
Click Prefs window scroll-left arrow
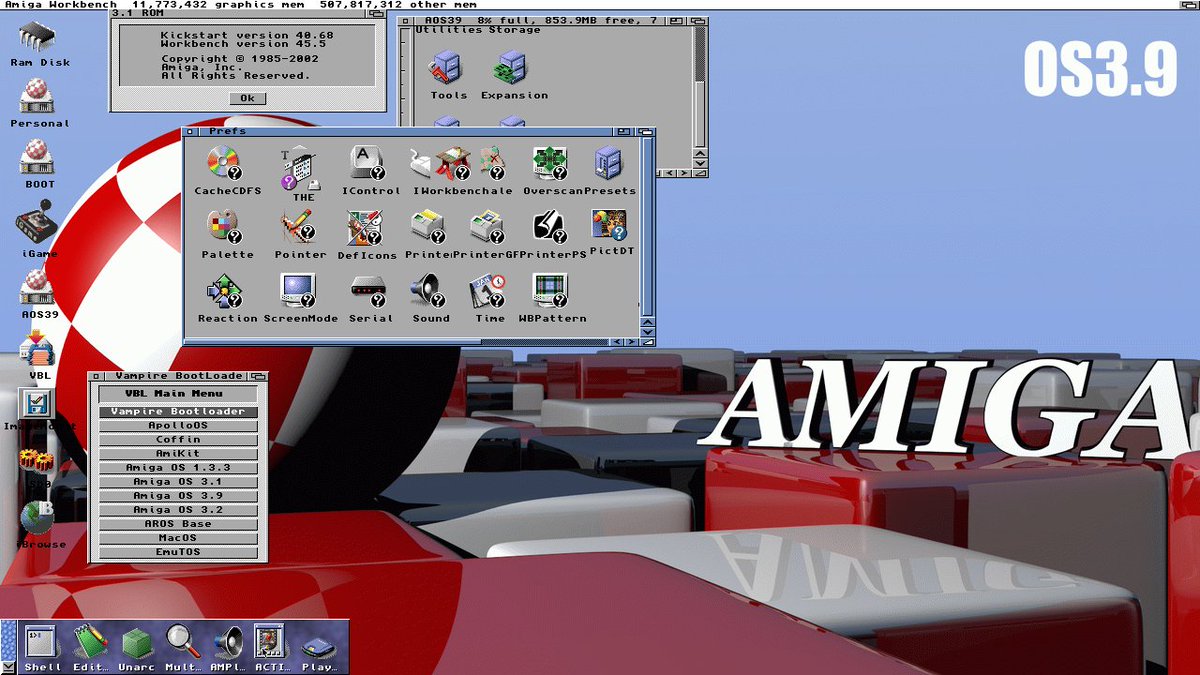coord(615,341)
